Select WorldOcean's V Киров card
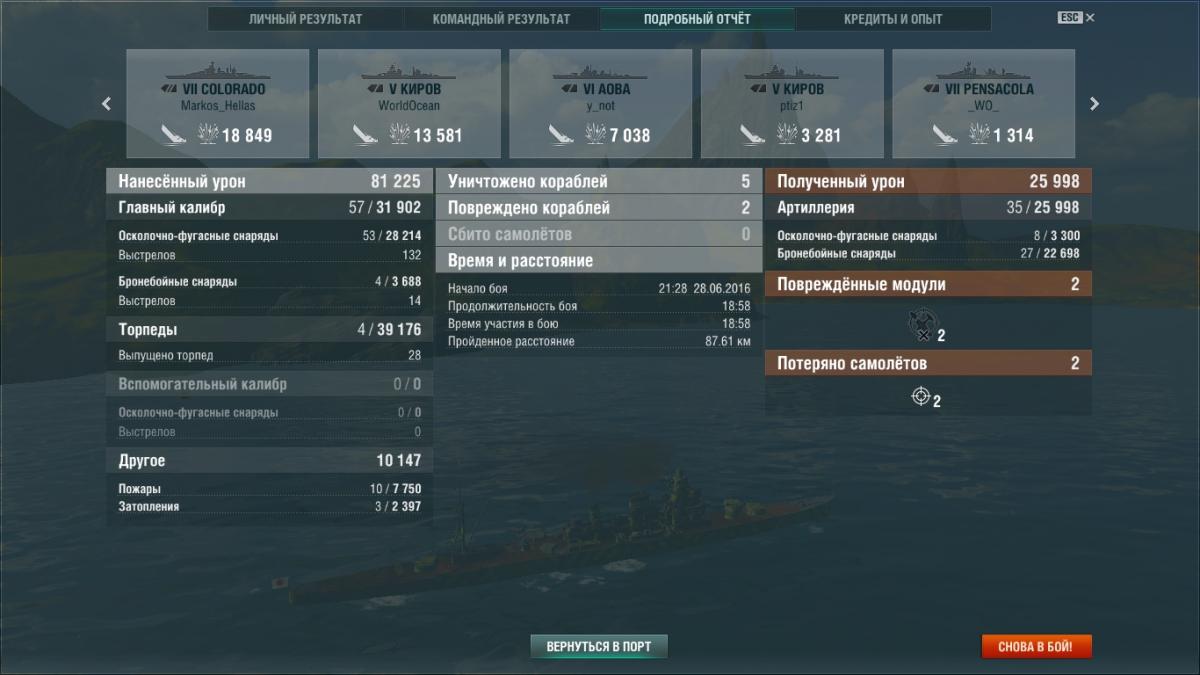1200x675 pixels. click(x=409, y=104)
